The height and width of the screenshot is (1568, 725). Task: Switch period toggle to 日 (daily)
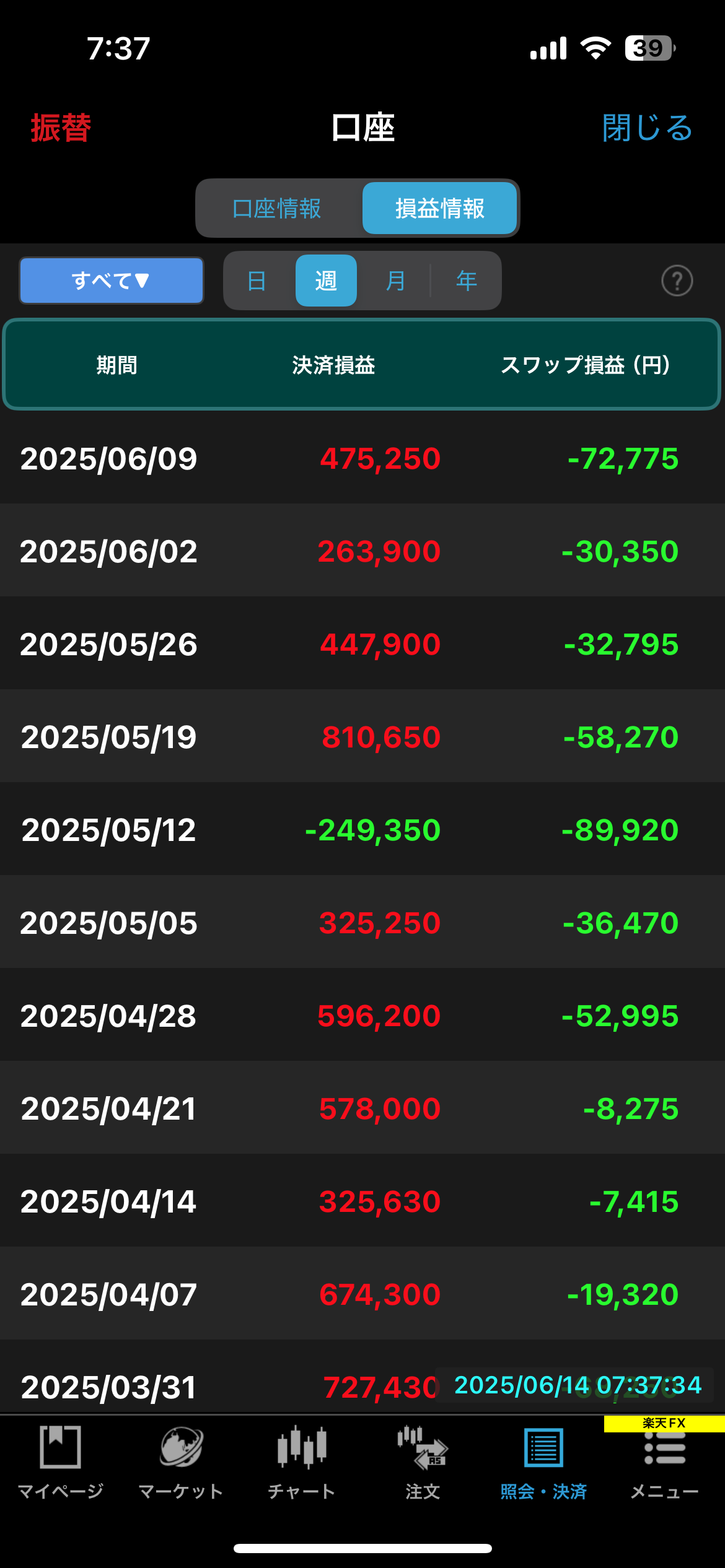257,281
